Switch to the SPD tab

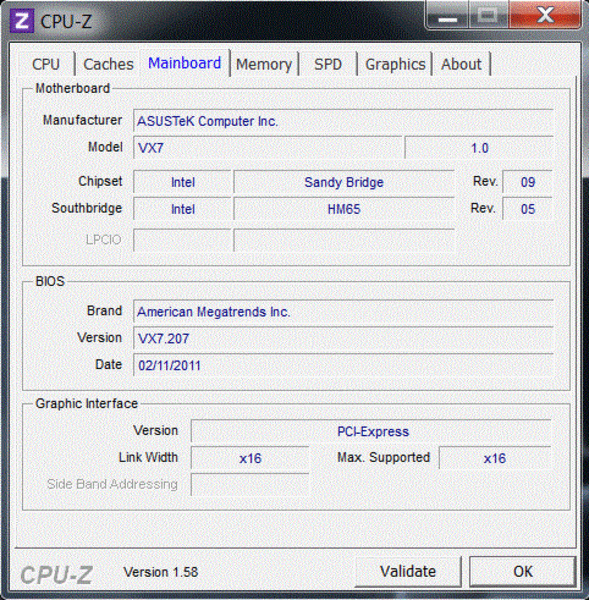coord(328,64)
